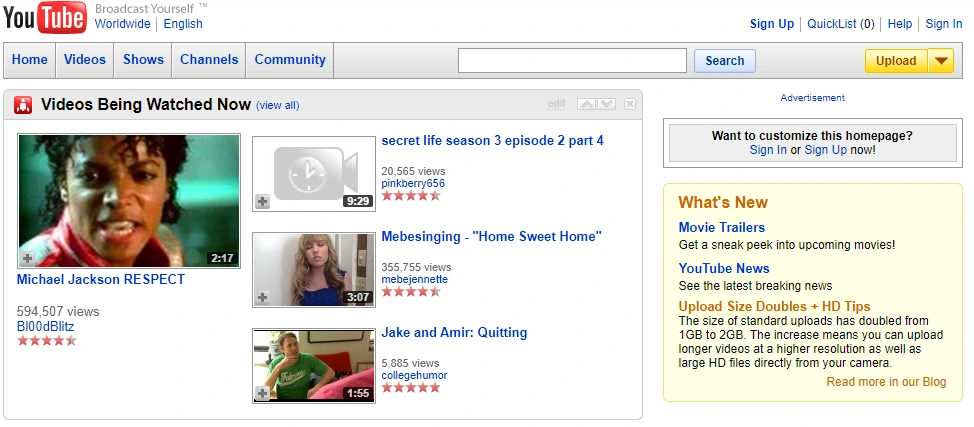Click the edit link in module header
Viewport: 974px width, 427px height.
pyautogui.click(x=557, y=103)
